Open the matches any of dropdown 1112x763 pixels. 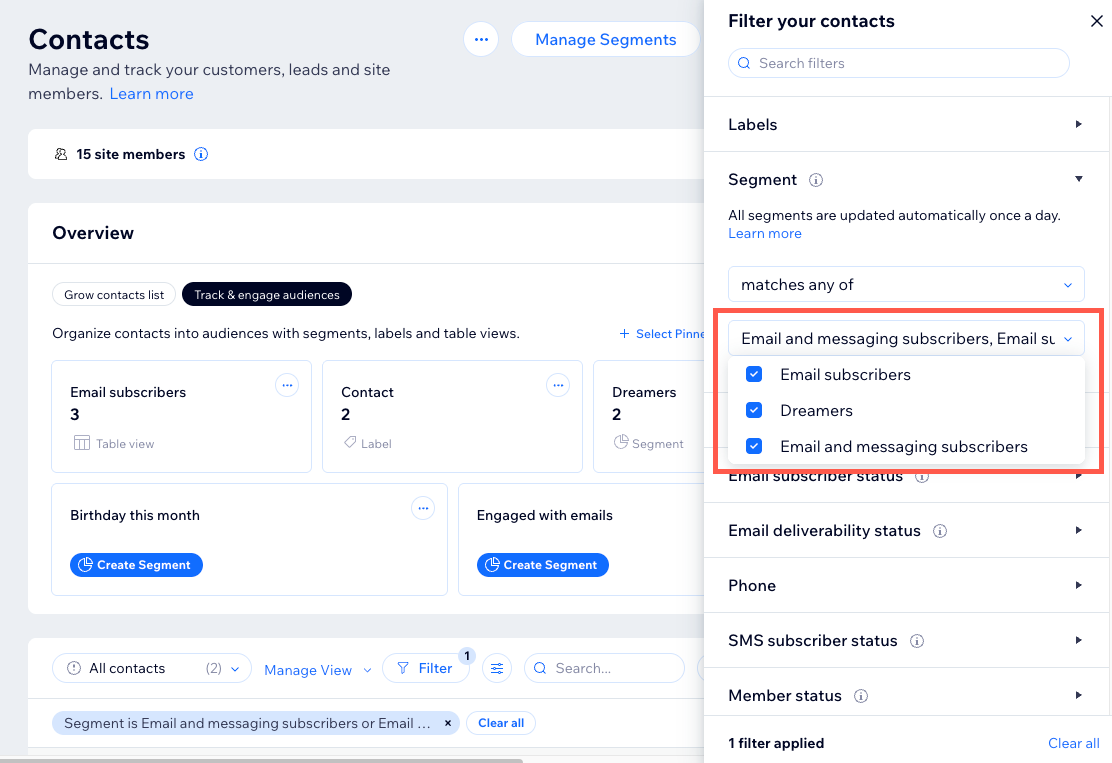[905, 284]
